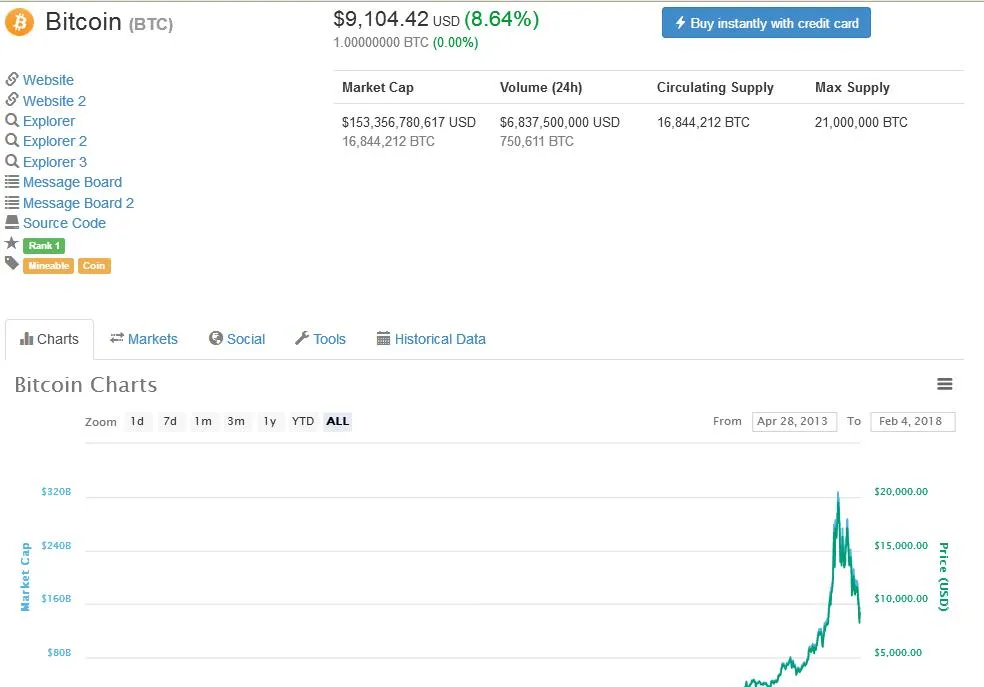The image size is (984, 687).
Task: Set chart zoom to YTD
Action: pos(303,421)
